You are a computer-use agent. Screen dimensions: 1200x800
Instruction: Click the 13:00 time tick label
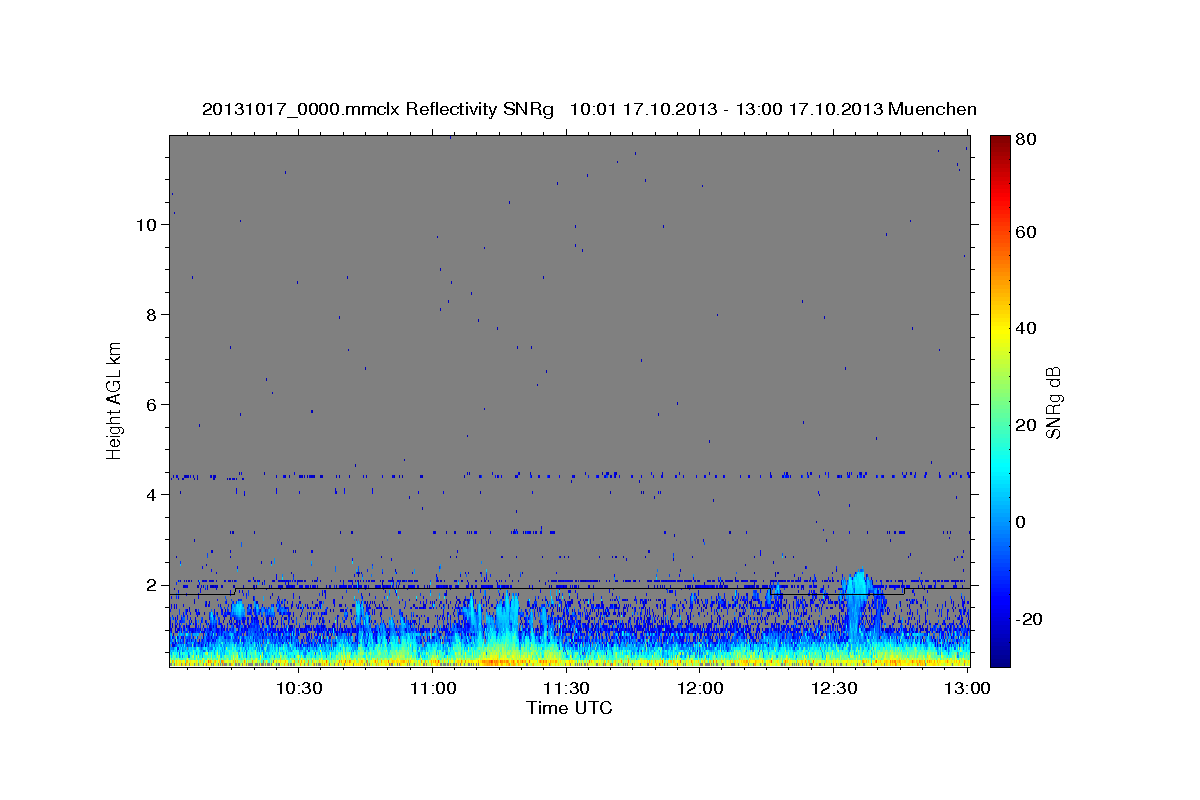coord(967,688)
